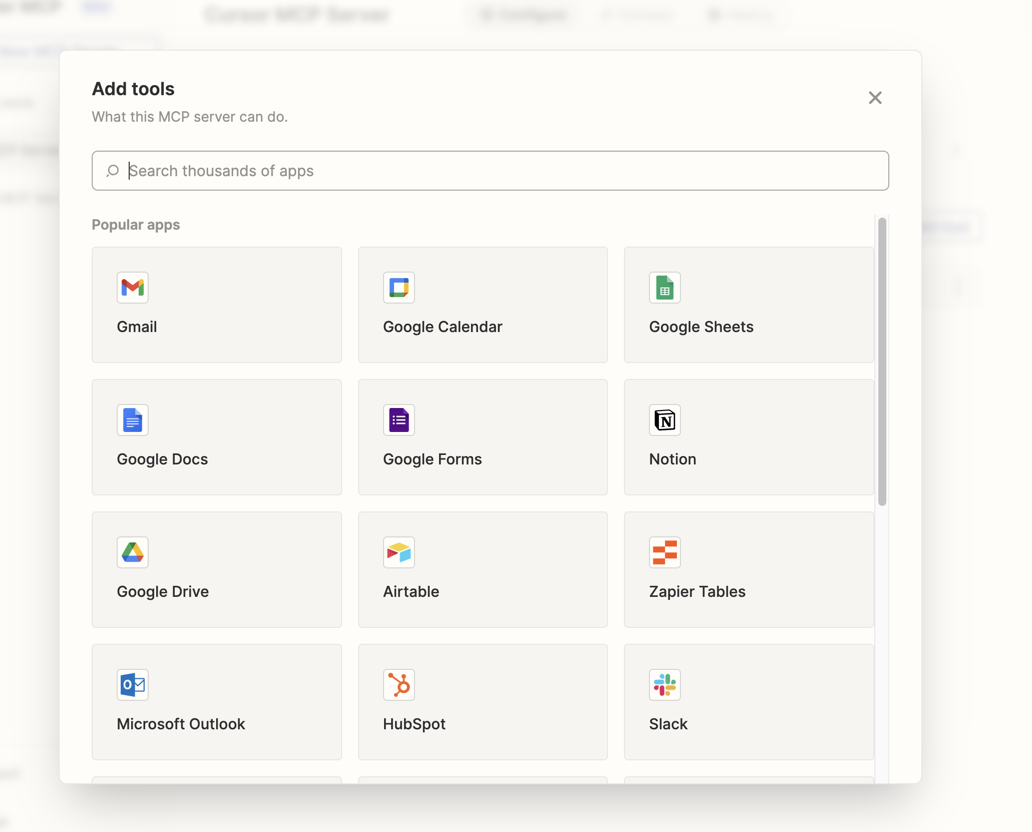The height and width of the screenshot is (832, 1032).
Task: Close the Add tools dialog
Action: click(x=875, y=98)
